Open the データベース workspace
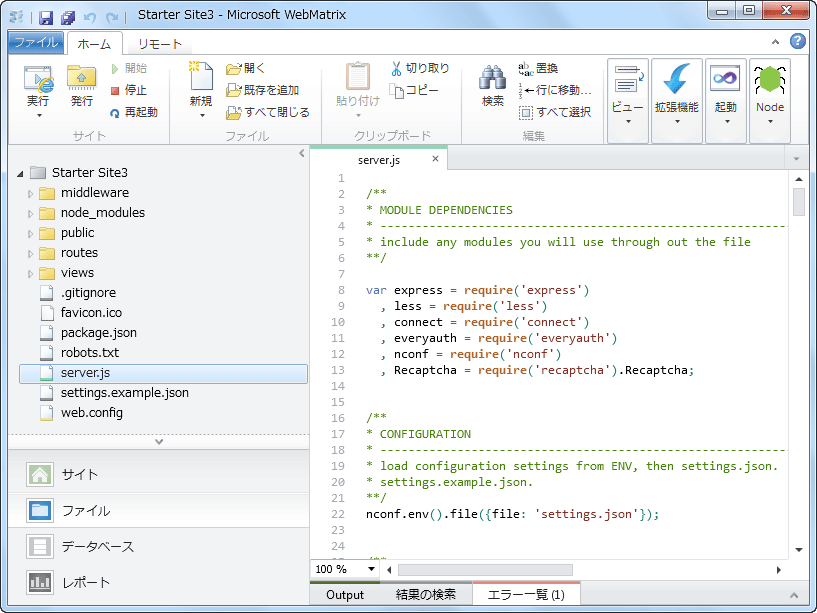Screen dimensions: 817x613 [x=159, y=546]
